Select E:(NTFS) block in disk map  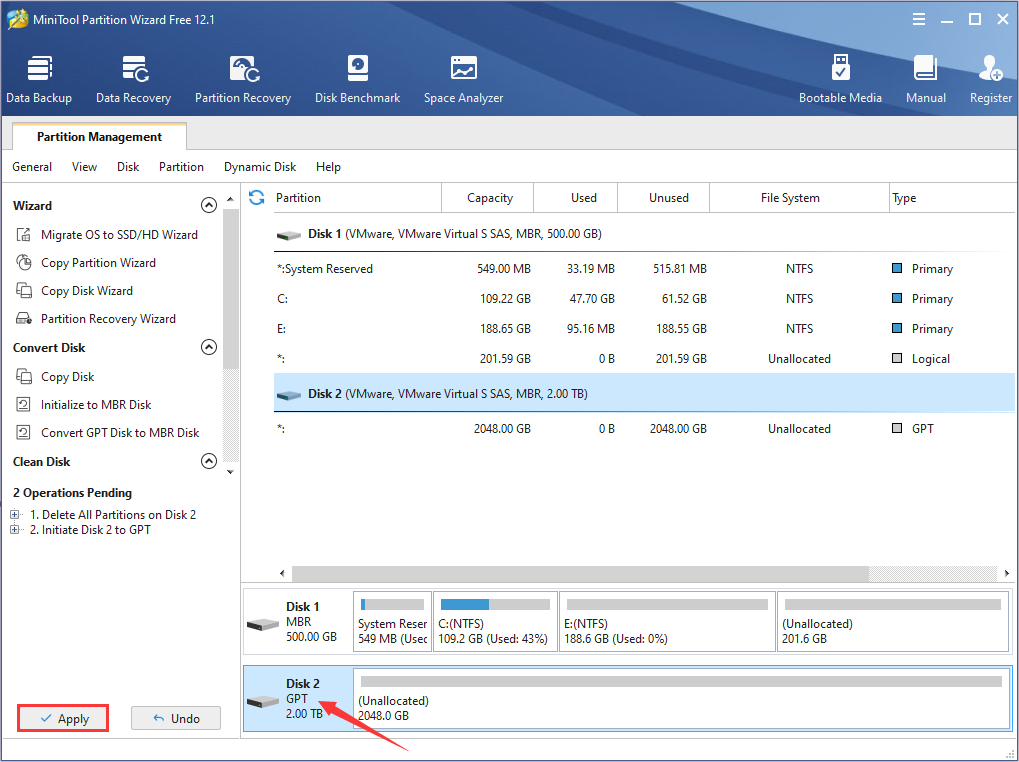click(x=667, y=622)
